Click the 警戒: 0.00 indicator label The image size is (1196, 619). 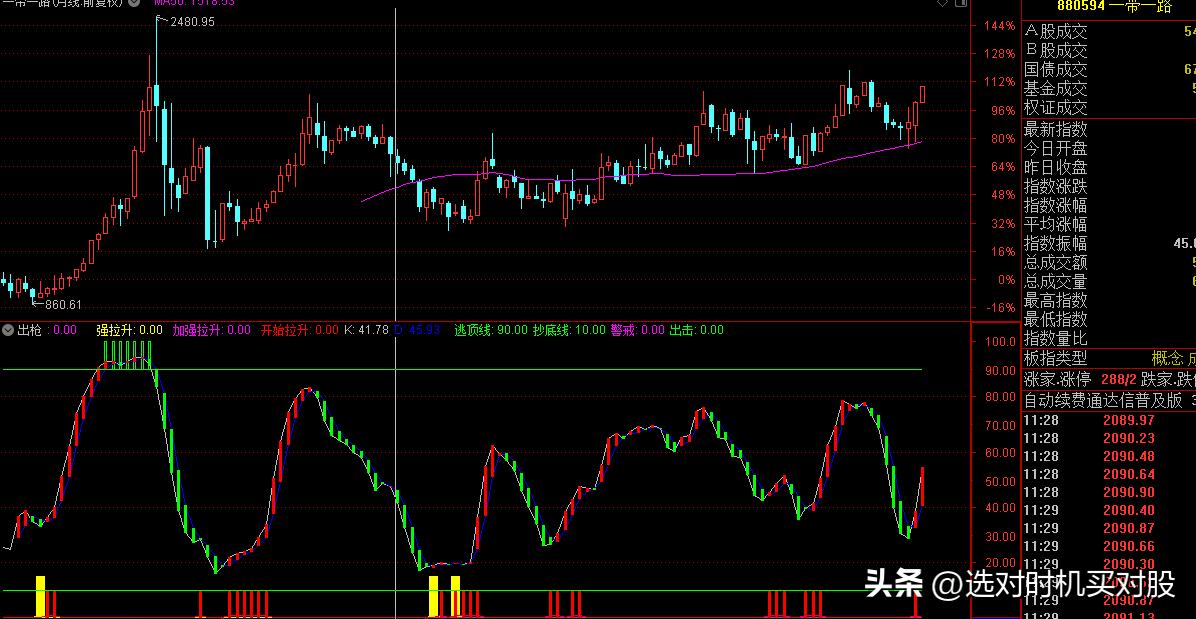(x=637, y=330)
